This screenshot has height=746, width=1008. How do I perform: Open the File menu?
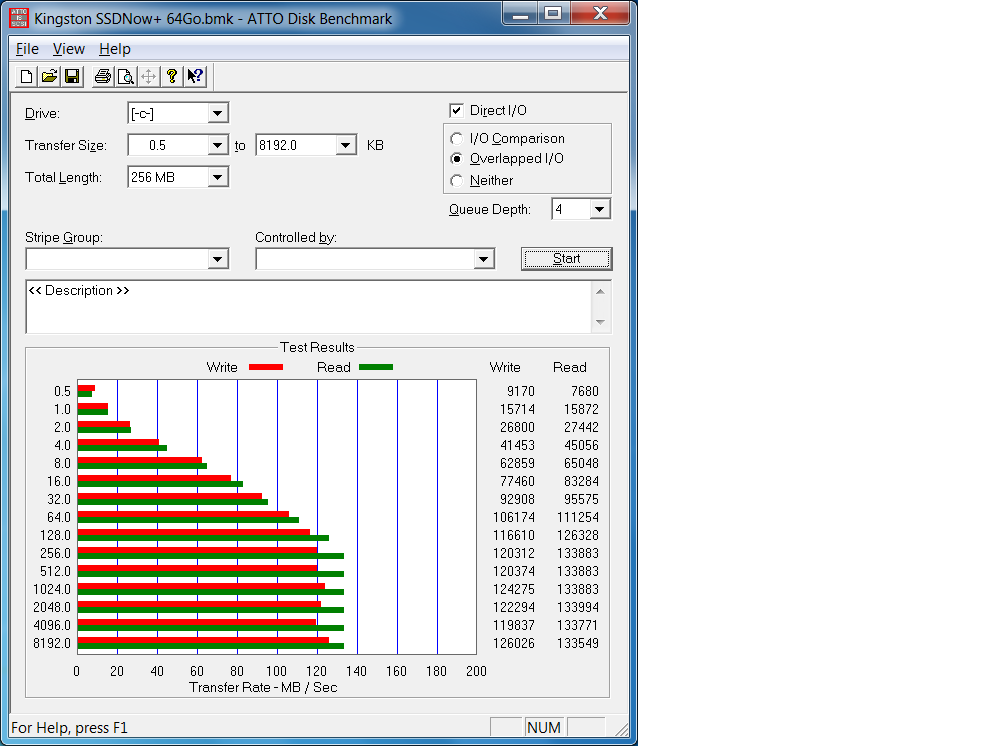click(28, 49)
